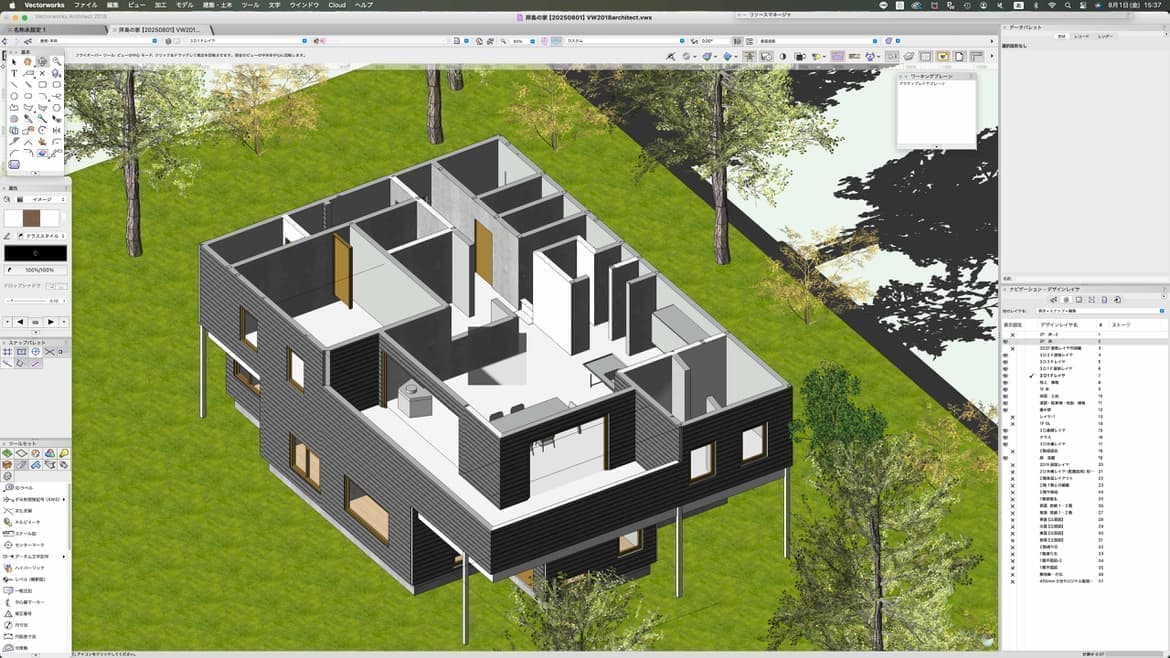
Task: Click the 100%/100% opacity button
Action: (x=36, y=270)
